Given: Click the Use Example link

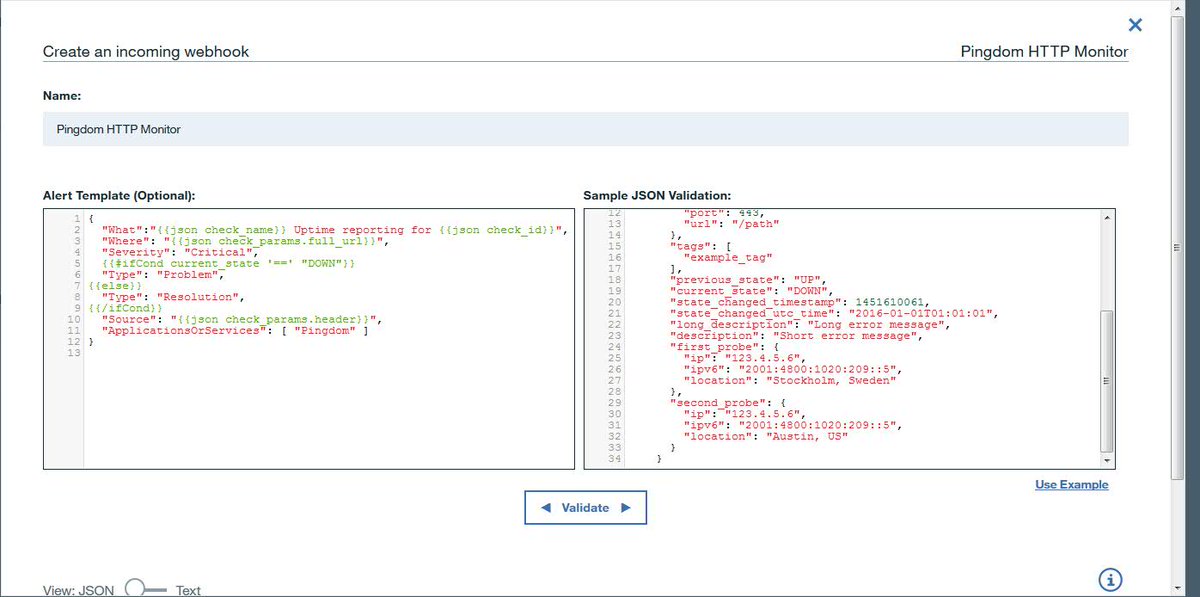Looking at the screenshot, I should (1071, 484).
